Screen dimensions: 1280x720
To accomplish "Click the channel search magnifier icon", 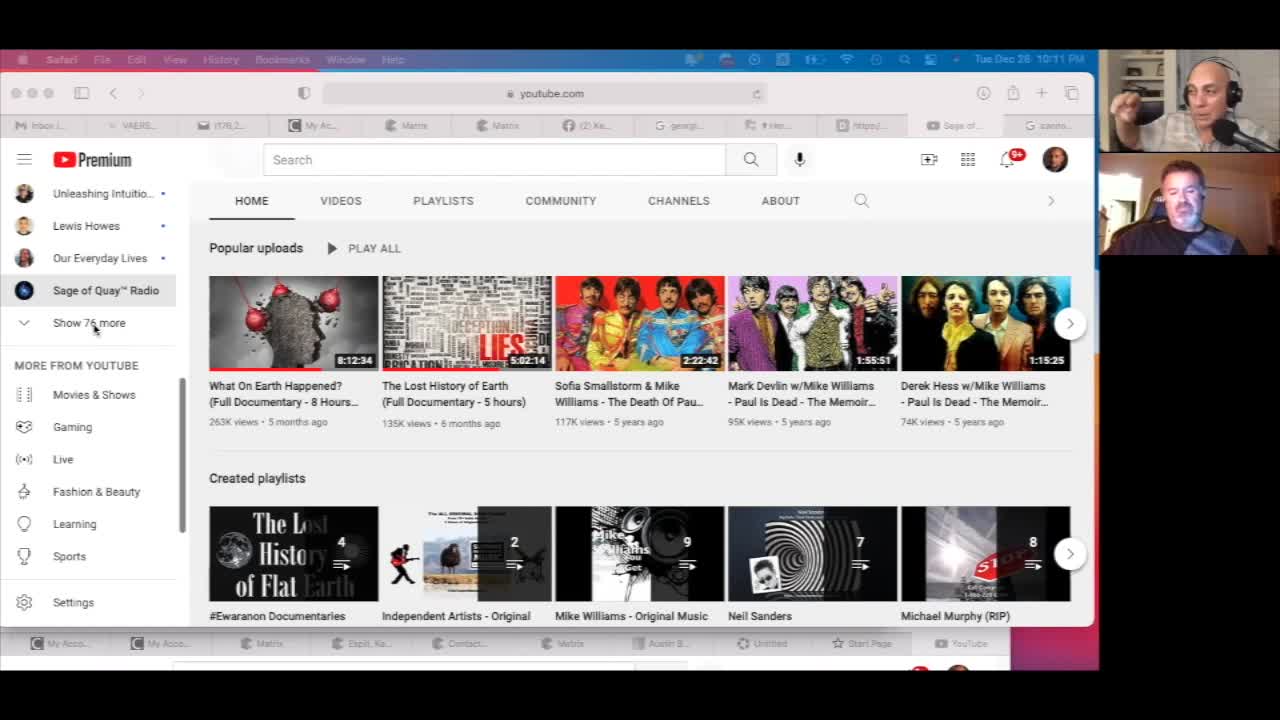I will tap(861, 201).
